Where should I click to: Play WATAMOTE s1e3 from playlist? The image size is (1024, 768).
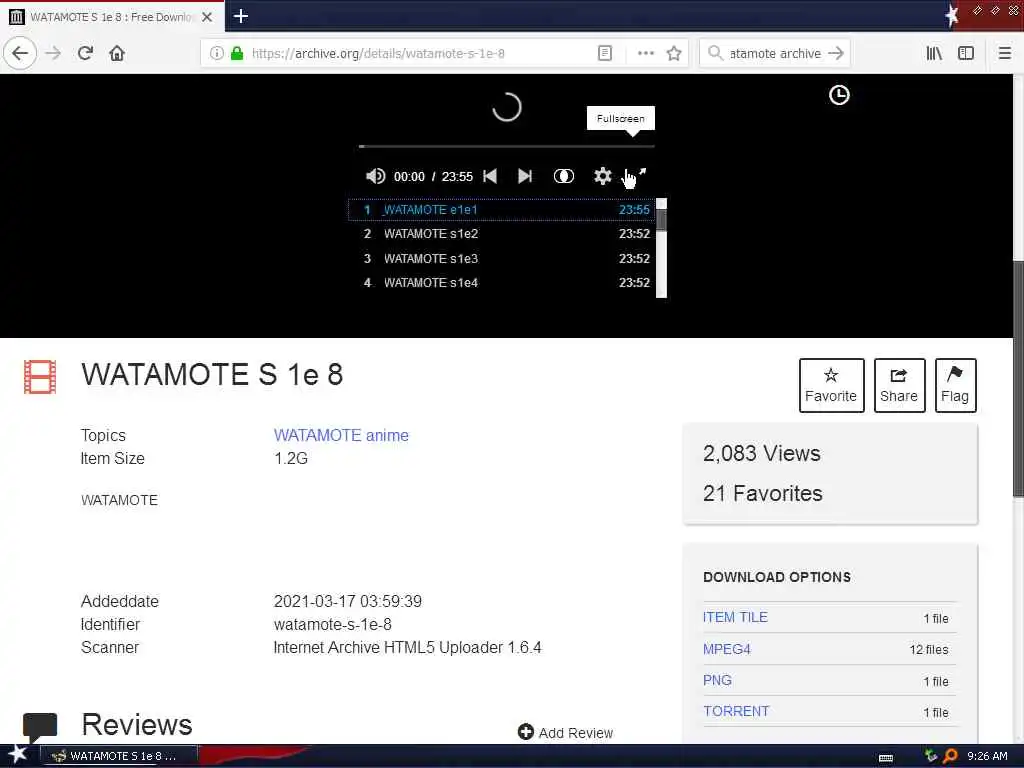501,259
